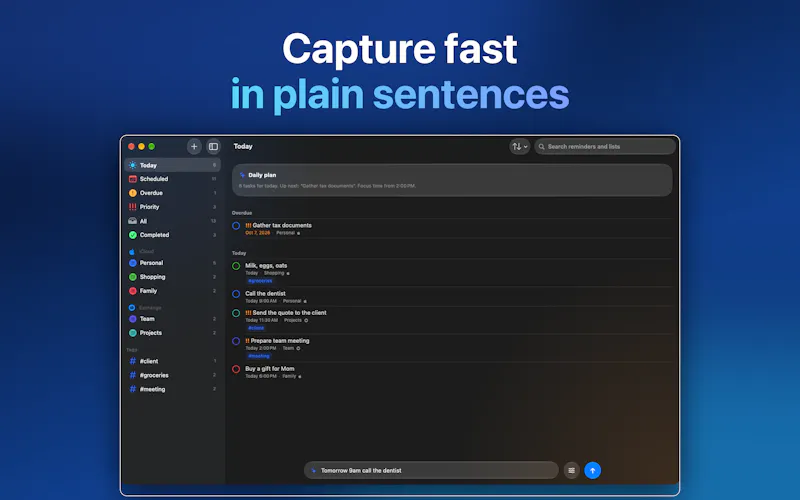Click the iCloud section header
Viewport: 800px width, 500px height.
pos(146,252)
